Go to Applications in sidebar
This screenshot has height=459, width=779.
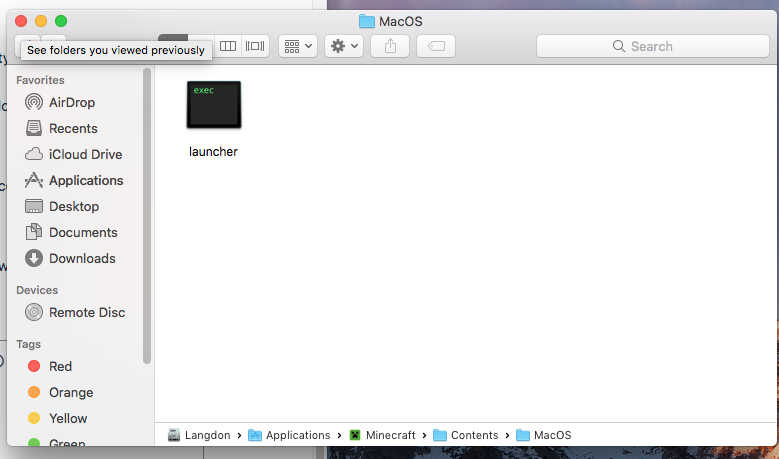pos(74,180)
